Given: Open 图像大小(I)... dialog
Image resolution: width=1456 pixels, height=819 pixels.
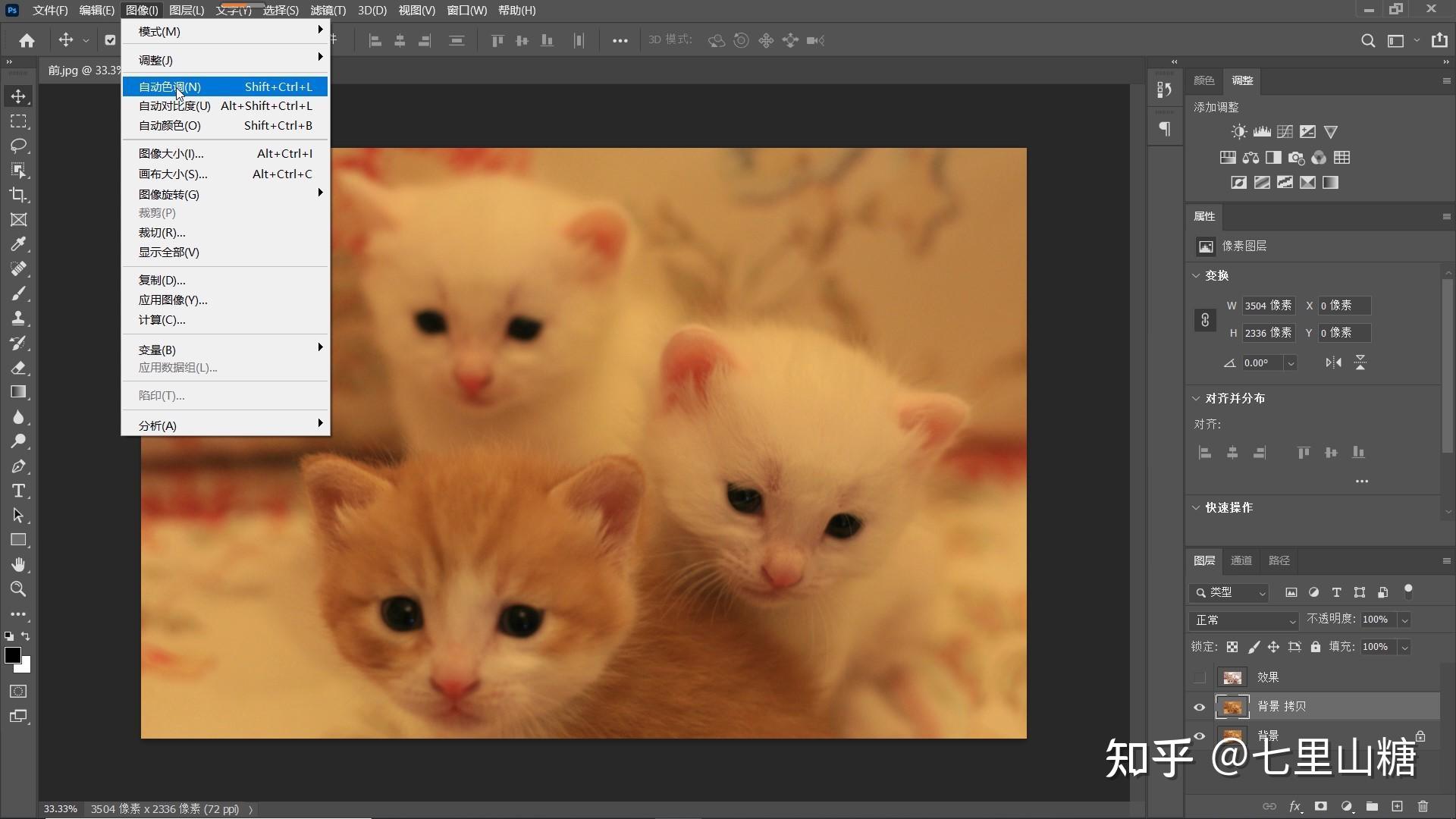Looking at the screenshot, I should [225, 153].
